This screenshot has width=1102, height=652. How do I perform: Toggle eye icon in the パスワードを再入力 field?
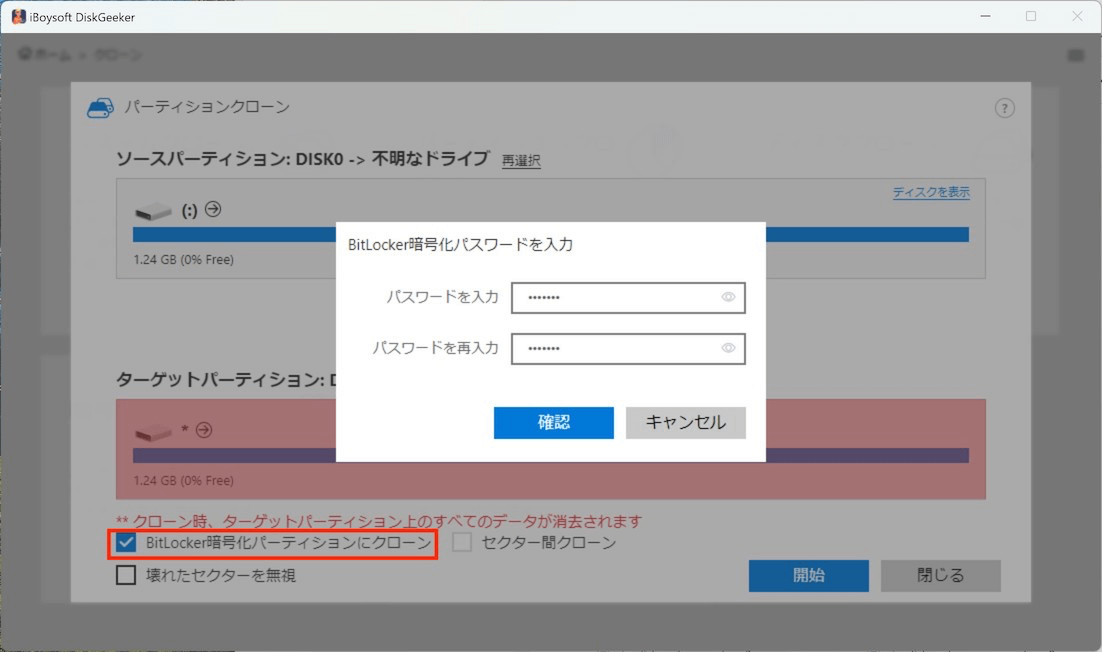(728, 348)
